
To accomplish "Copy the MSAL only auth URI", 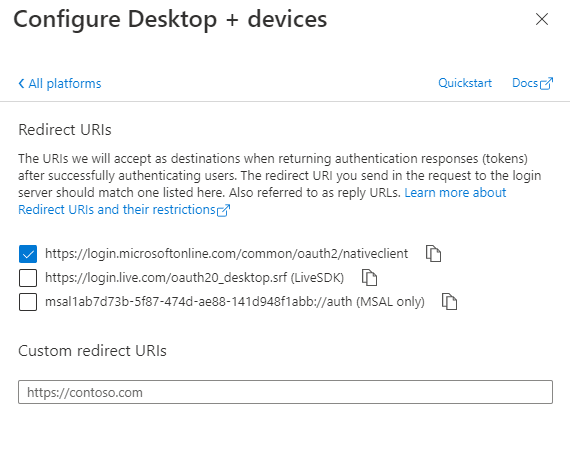I will pos(449,302).
